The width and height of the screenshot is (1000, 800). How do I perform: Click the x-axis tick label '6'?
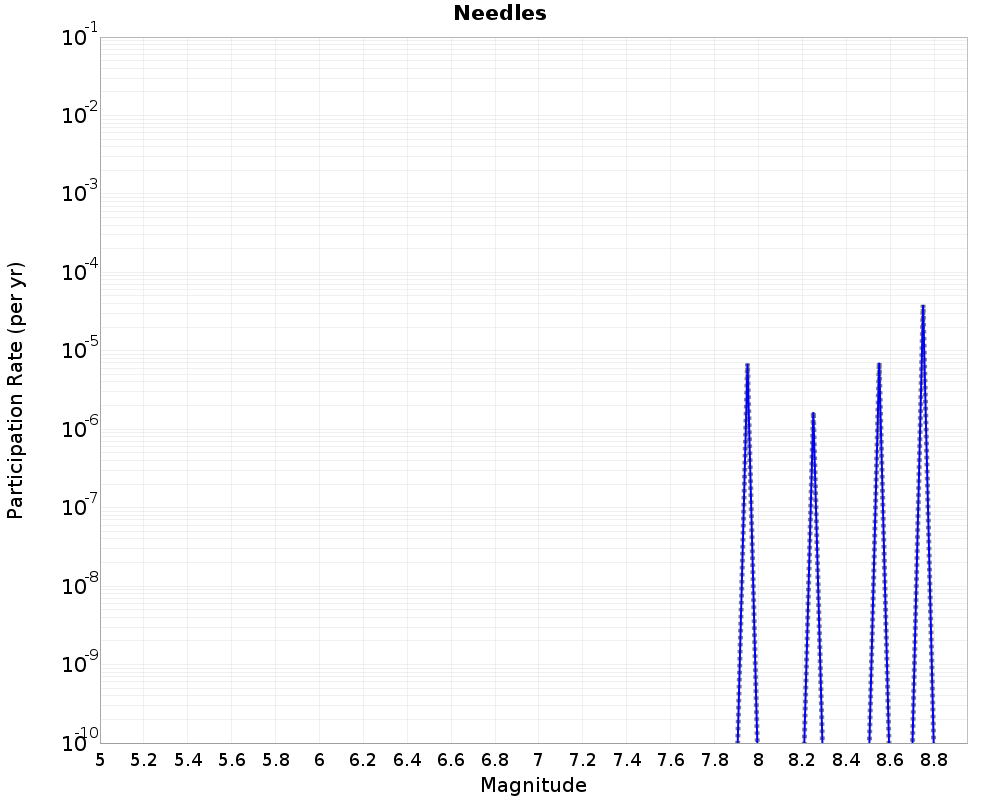320,760
